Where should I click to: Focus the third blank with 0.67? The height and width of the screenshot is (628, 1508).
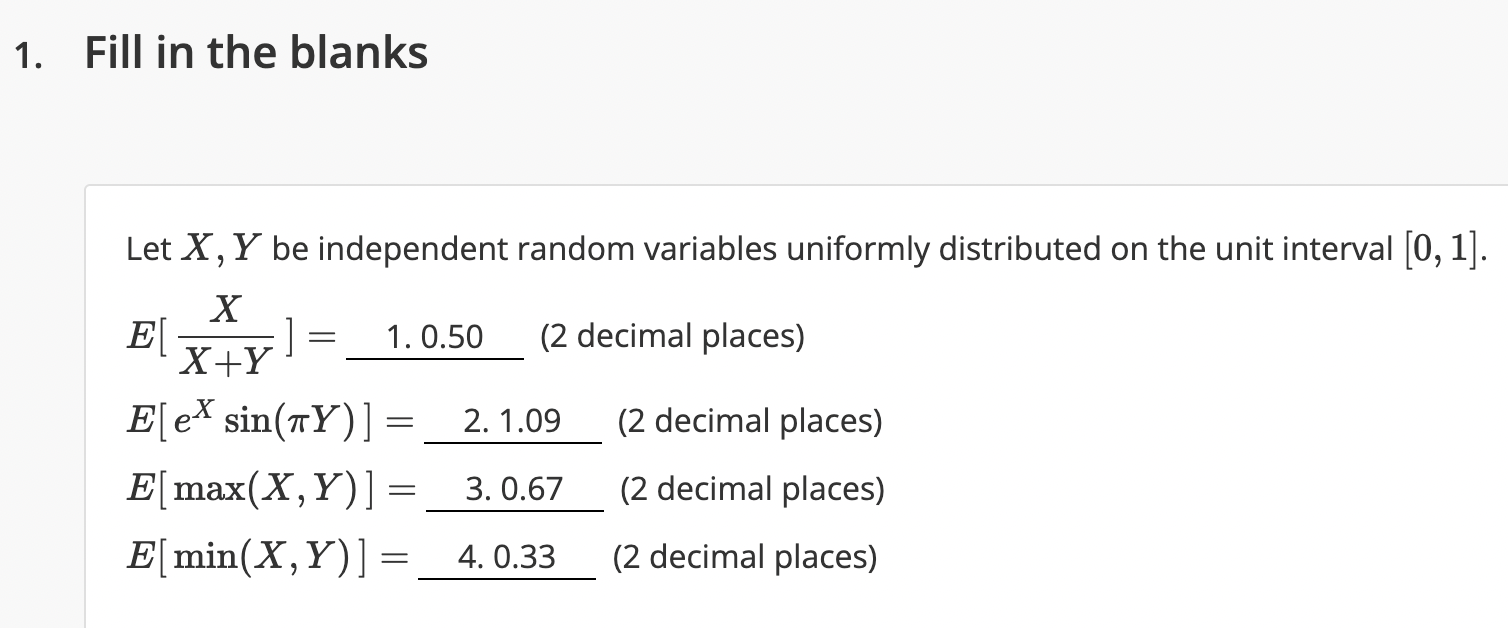click(x=515, y=490)
